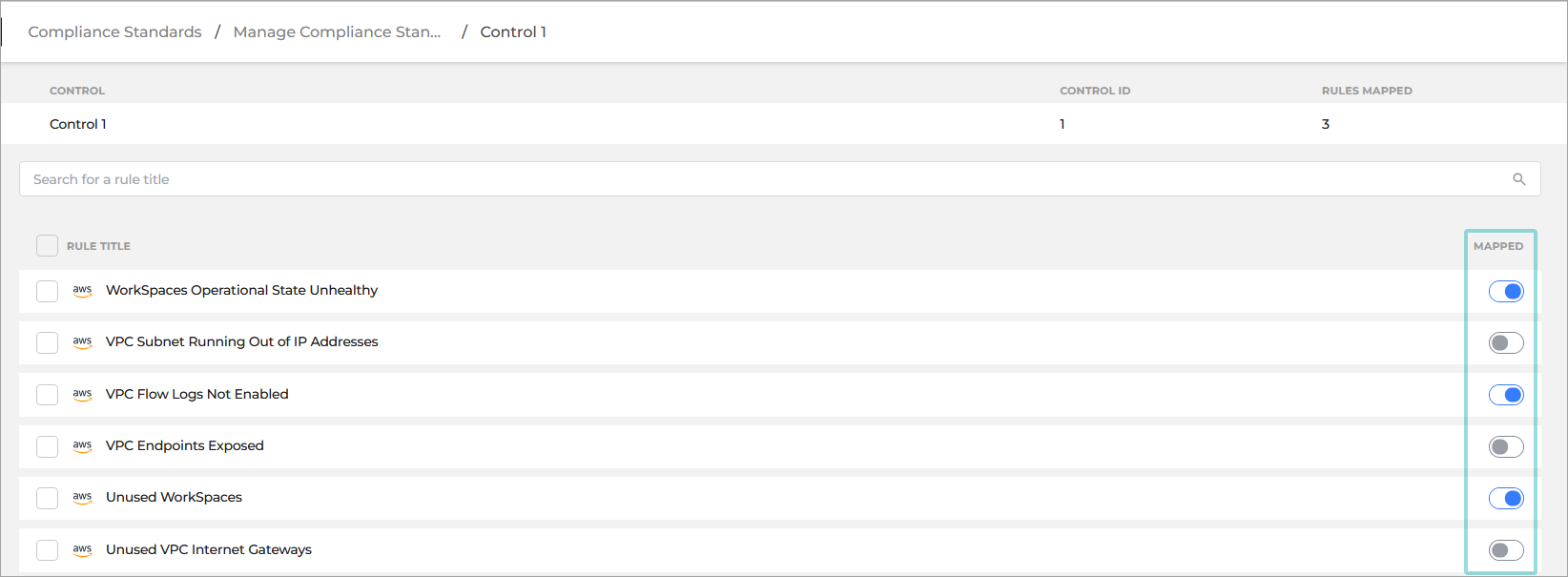Viewport: 1568px width, 577px height.
Task: Click the AWS icon next to Unused VPC Internet Gateways
Action: 82,549
